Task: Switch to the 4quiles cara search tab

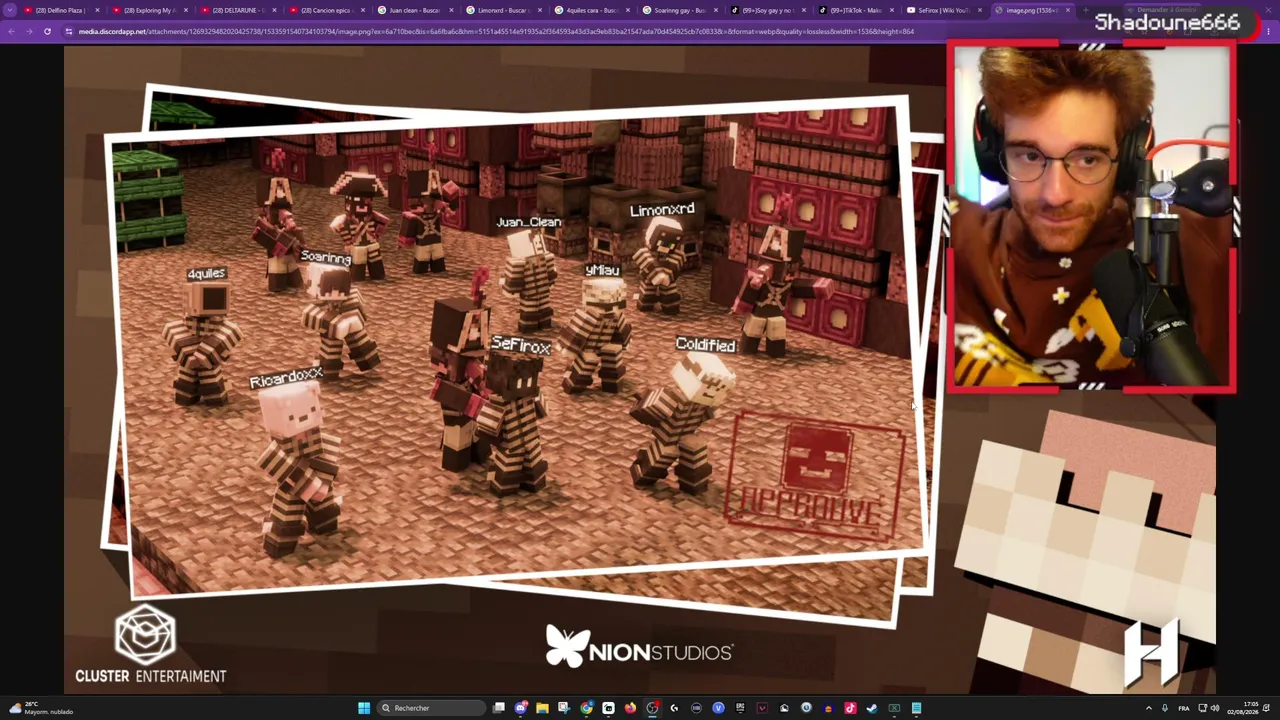Action: click(591, 10)
